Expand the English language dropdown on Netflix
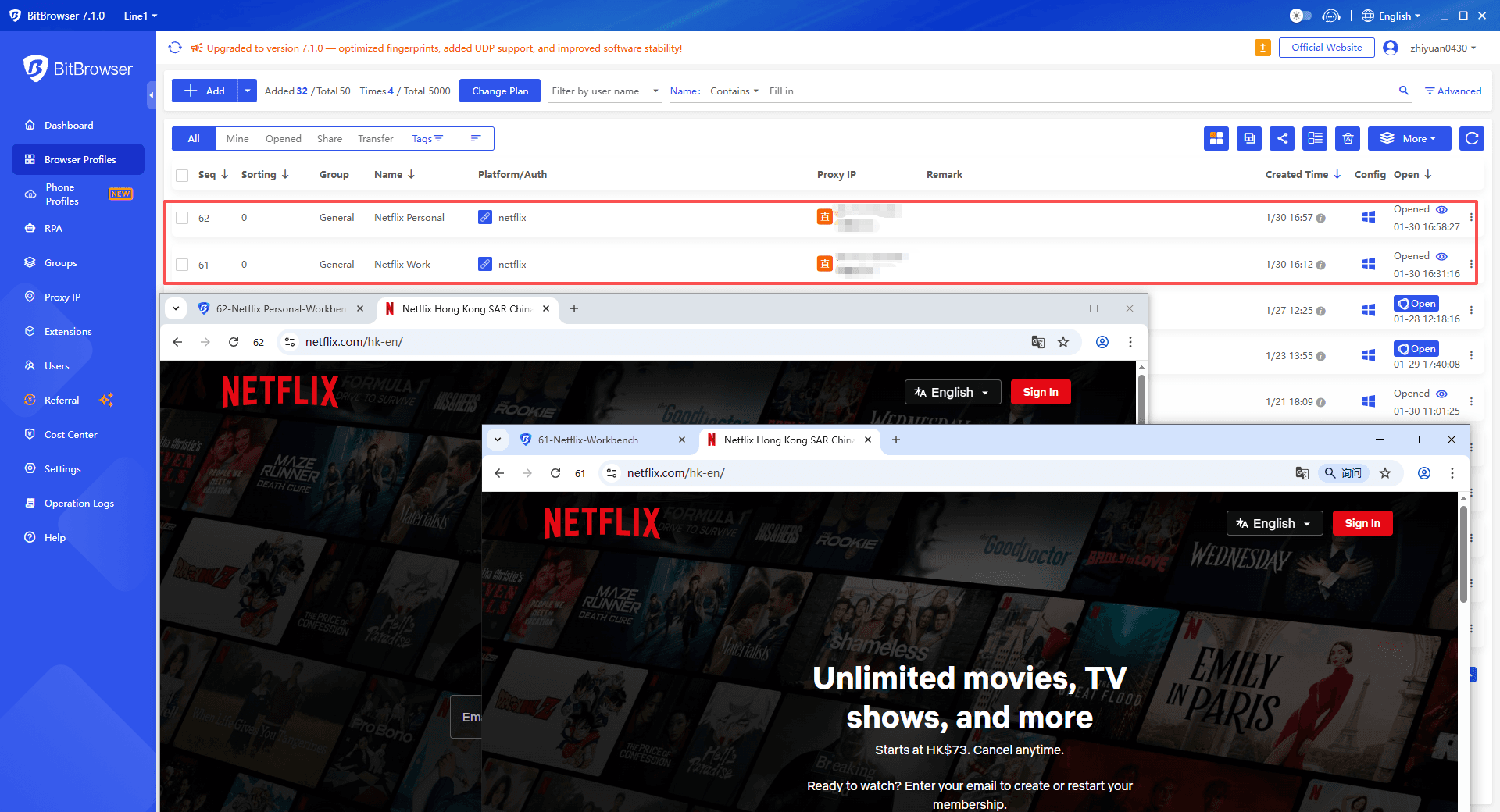 1274,523
